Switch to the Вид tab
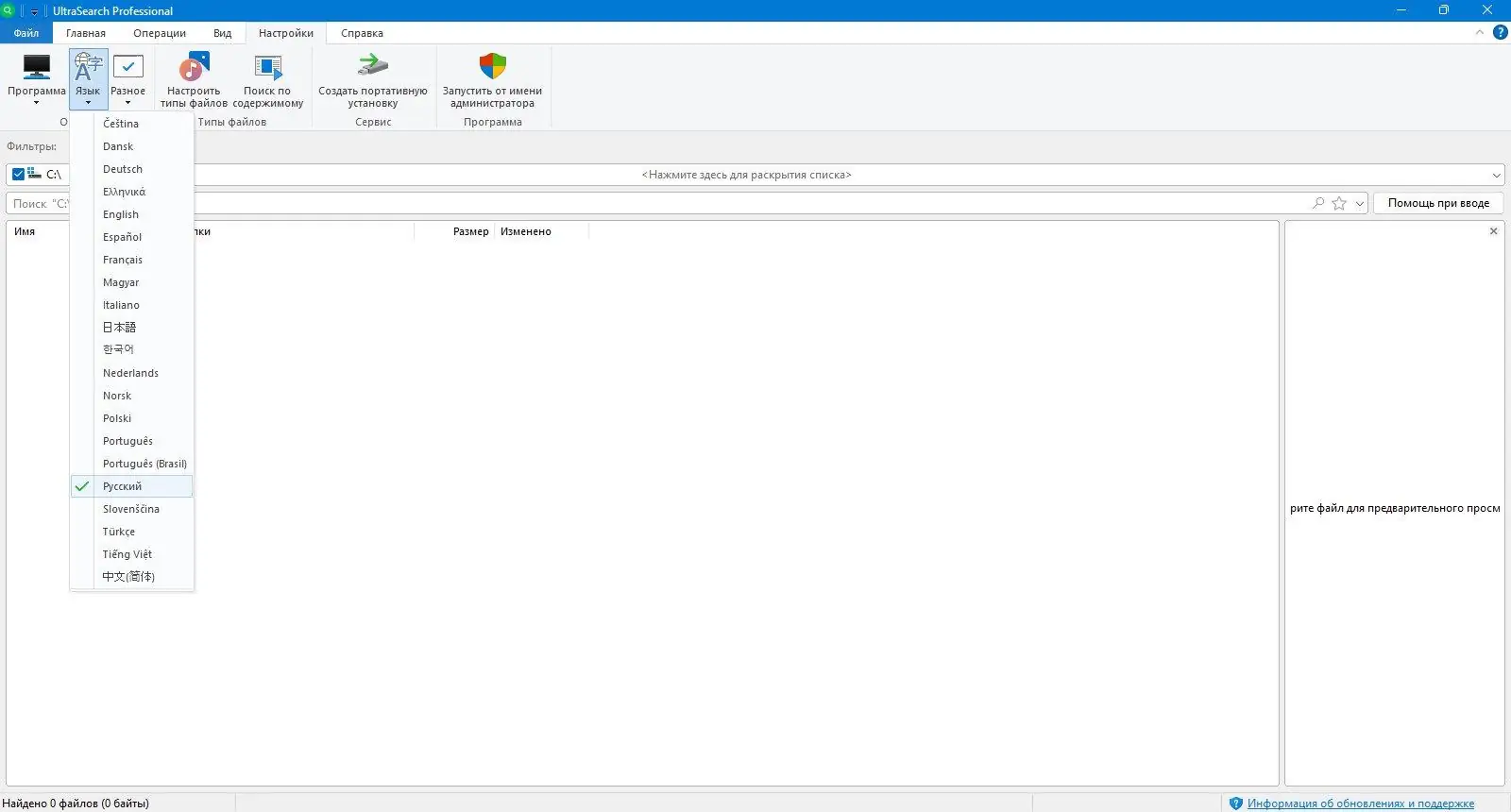The image size is (1511, 812). tap(222, 33)
